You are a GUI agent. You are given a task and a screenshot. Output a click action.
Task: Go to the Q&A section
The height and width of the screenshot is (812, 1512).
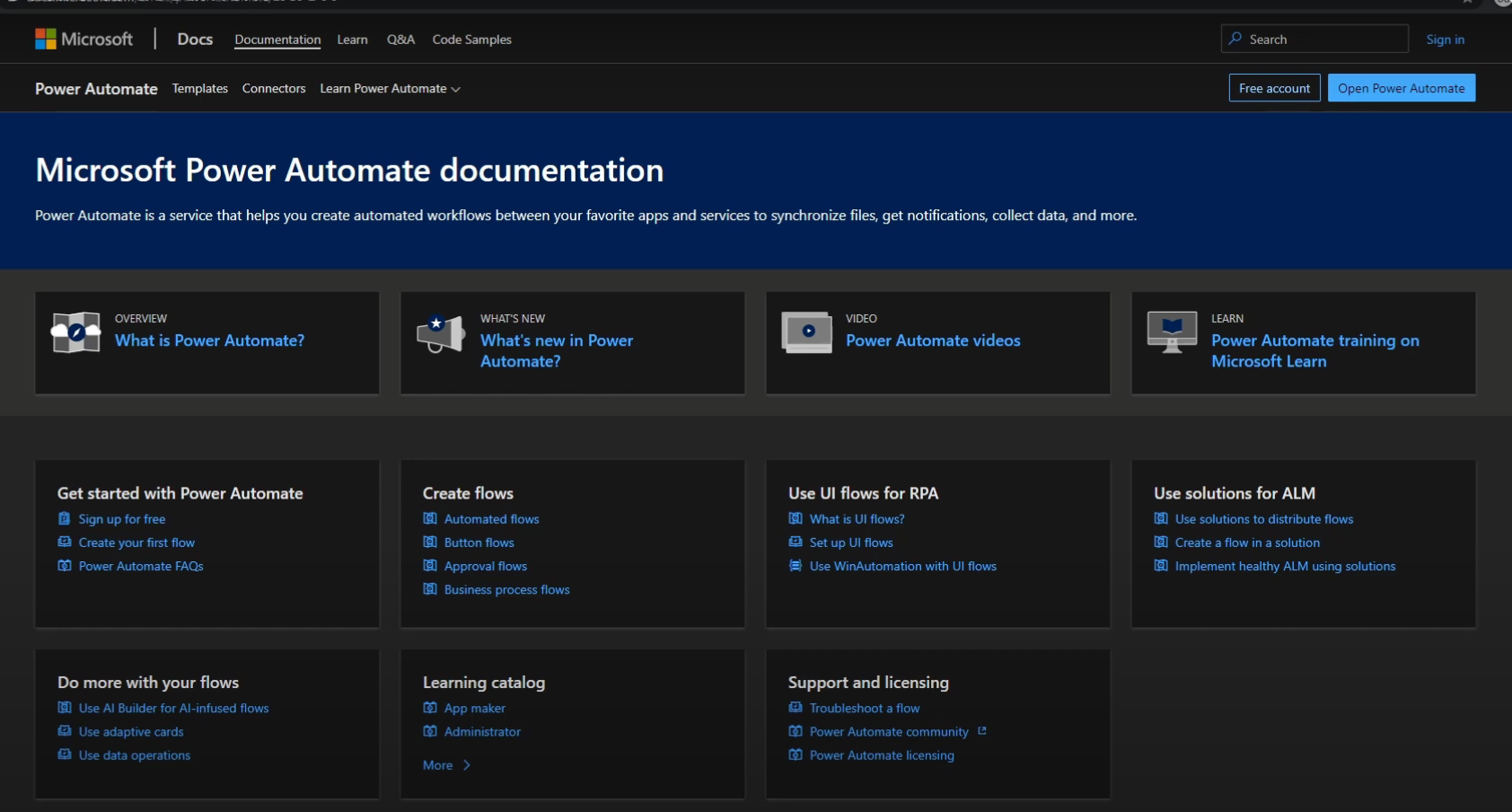[x=400, y=40]
